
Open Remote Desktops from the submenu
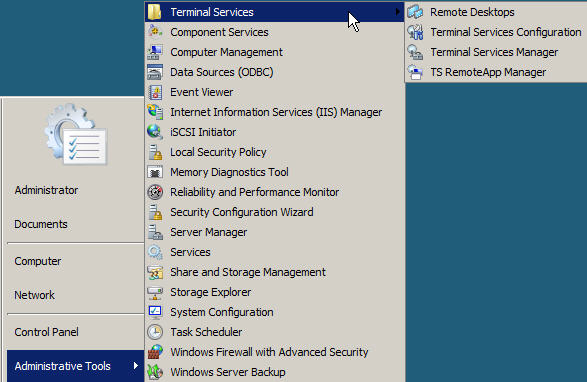pyautogui.click(x=496, y=12)
